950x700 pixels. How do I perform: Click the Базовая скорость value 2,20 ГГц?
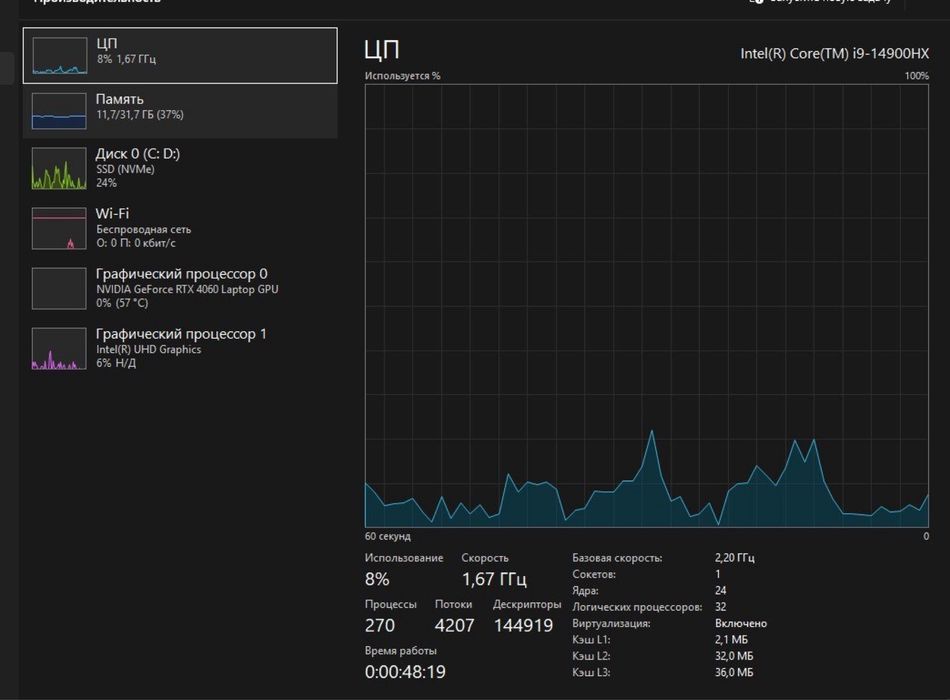(x=734, y=558)
